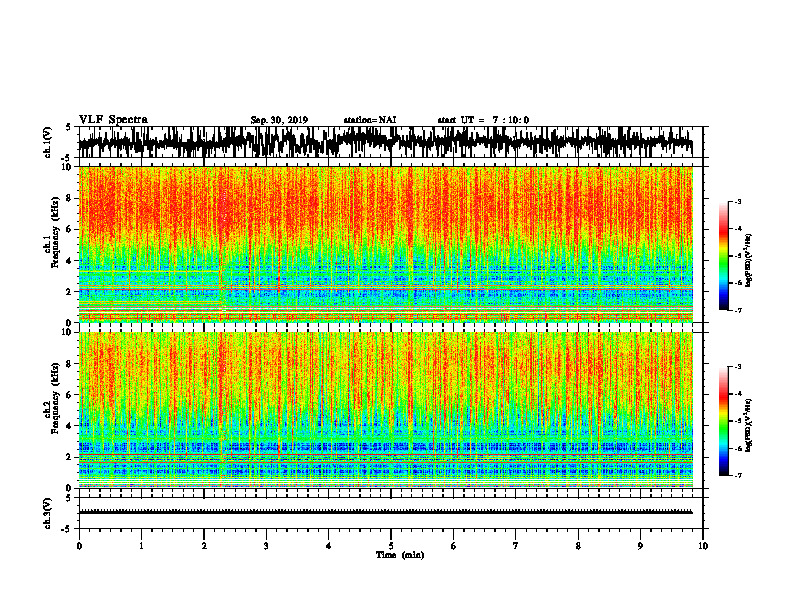Click the ch.2 spectrogram color scale bar
The height and width of the screenshot is (612, 792).
(724, 421)
